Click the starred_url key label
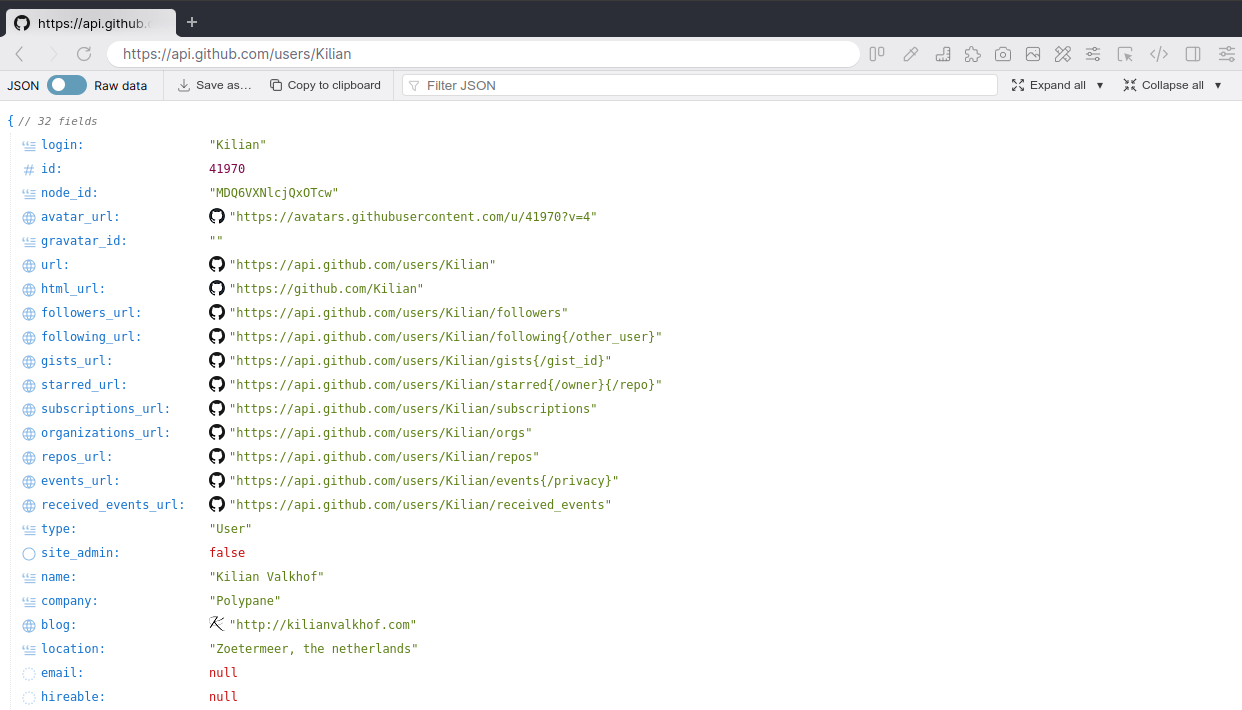This screenshot has height=710, width=1242. pyautogui.click(x=84, y=385)
